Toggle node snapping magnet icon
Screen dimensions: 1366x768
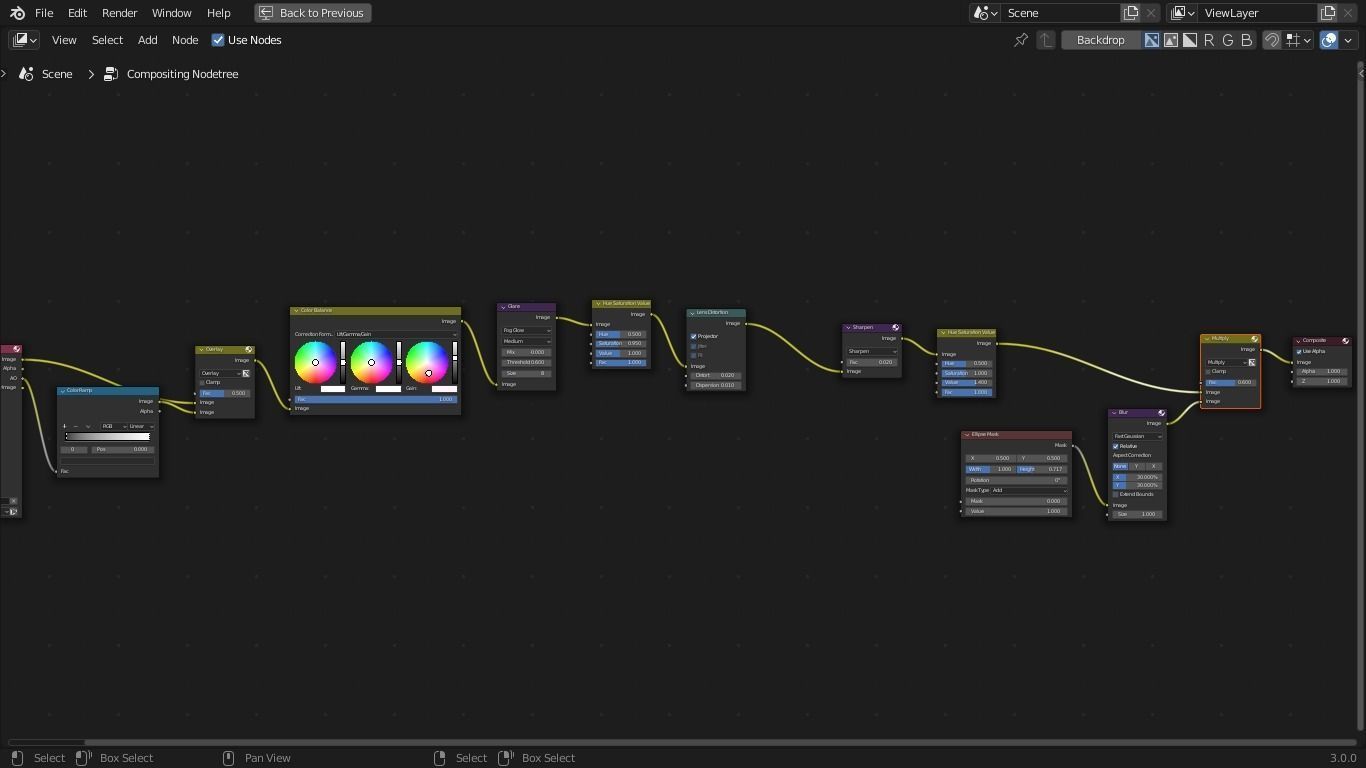tap(1272, 40)
